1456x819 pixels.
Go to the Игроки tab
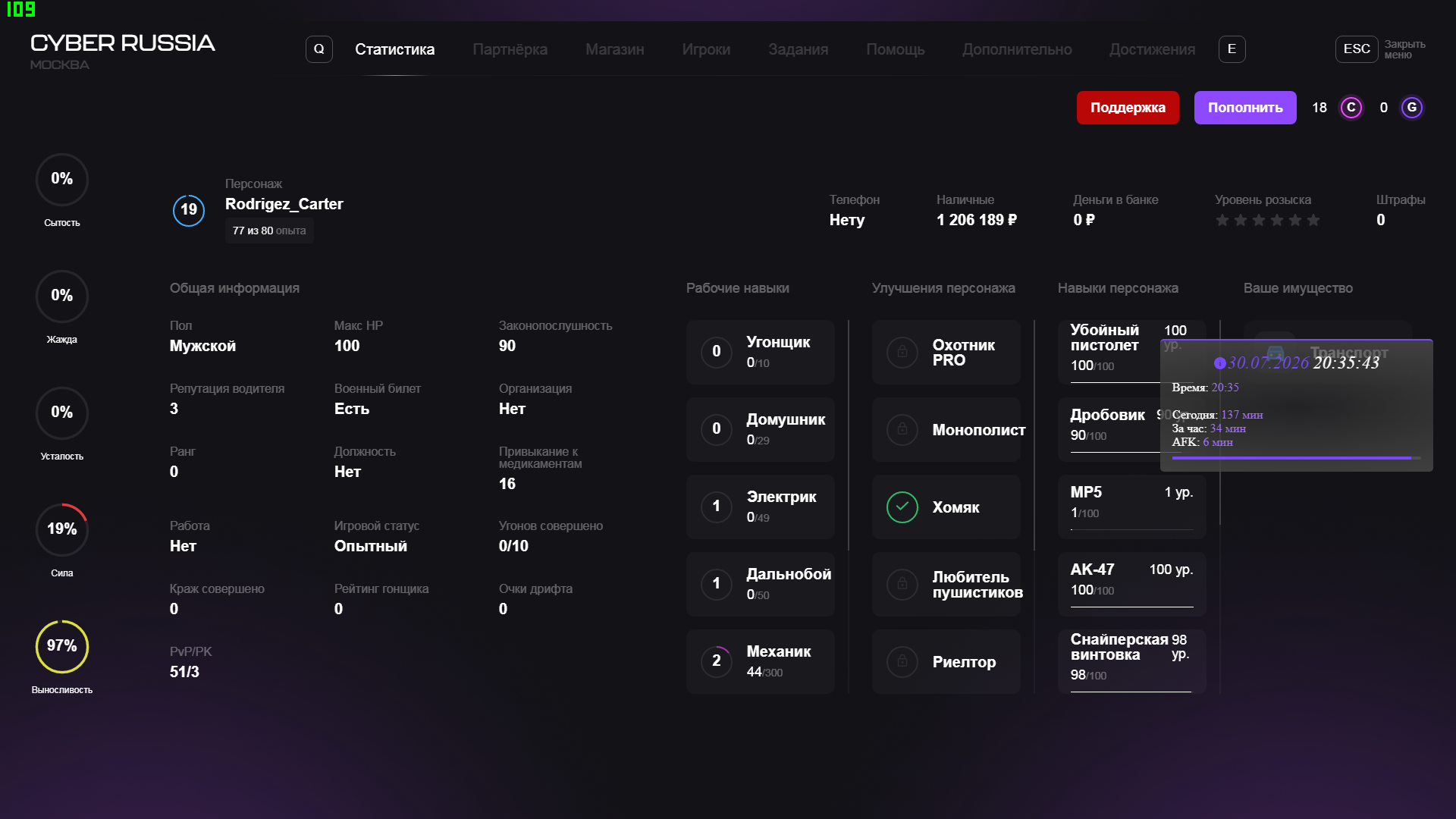(706, 49)
